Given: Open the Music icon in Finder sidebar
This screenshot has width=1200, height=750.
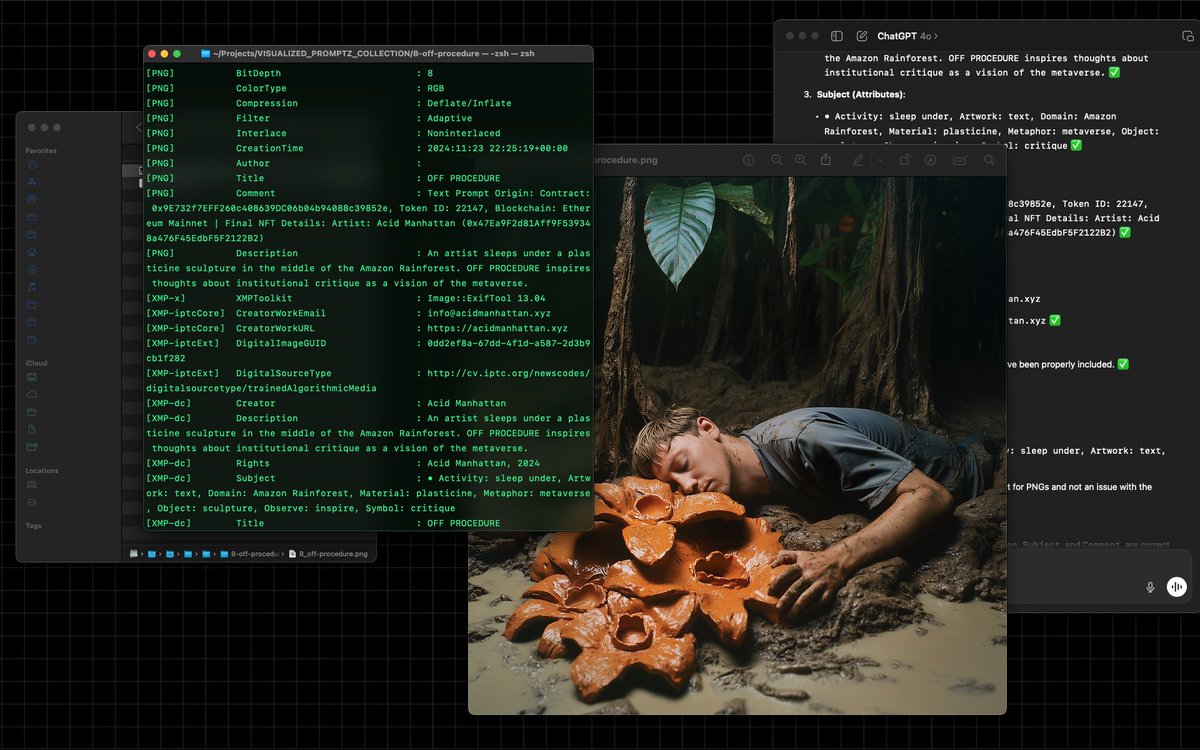Looking at the screenshot, I should coord(32,287).
